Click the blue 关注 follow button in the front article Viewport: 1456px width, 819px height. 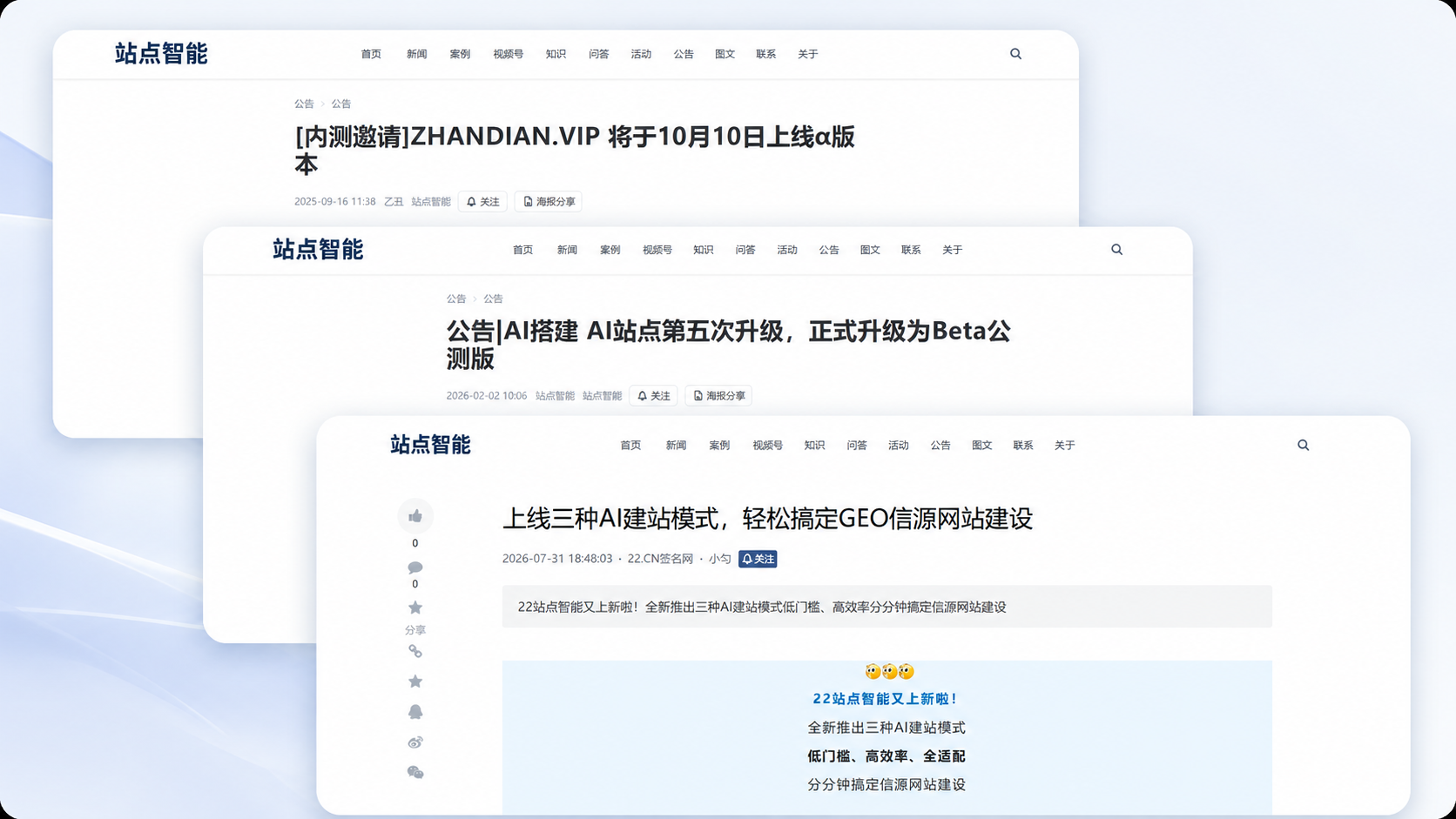click(758, 559)
